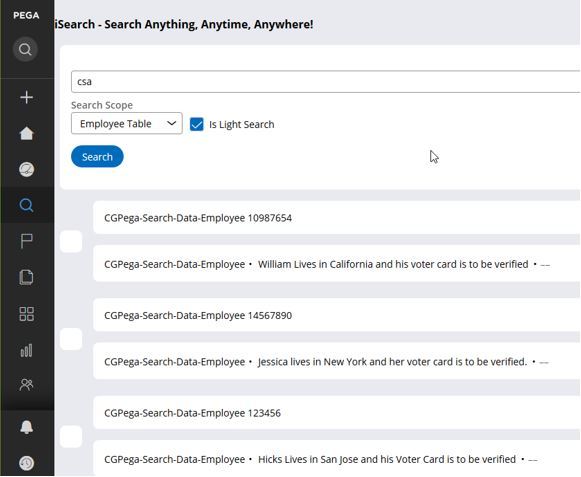Viewport: 581px width, 477px height.
Task: Toggle the Is Light Search checkbox
Action: (x=196, y=124)
